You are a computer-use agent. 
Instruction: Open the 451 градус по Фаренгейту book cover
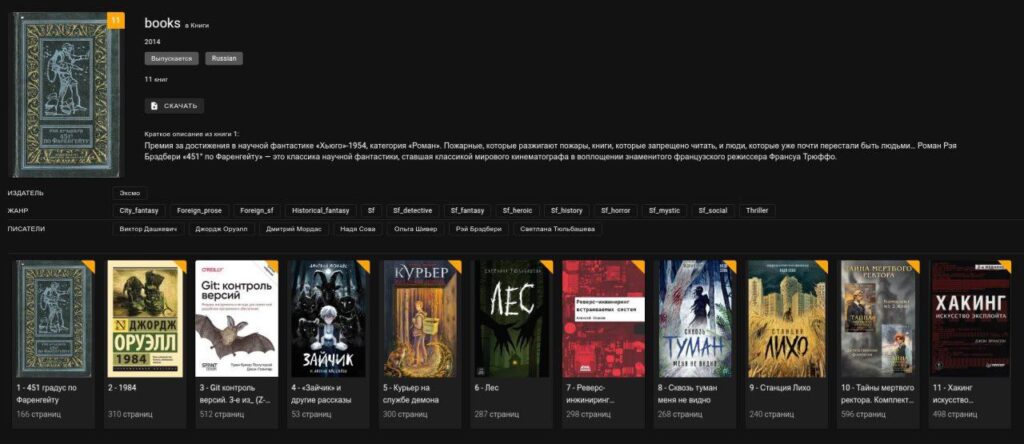[56, 319]
